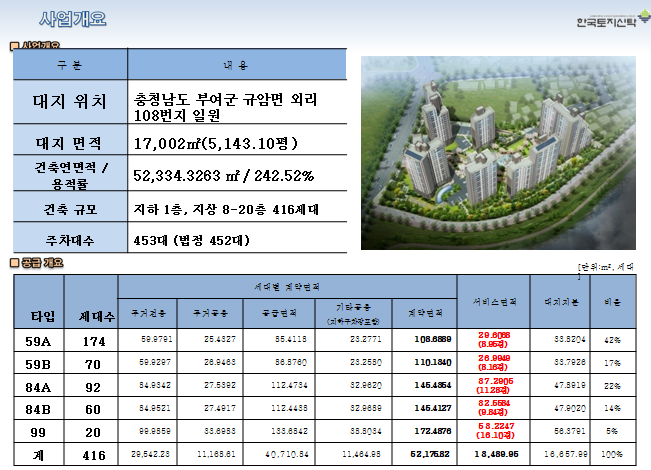
Task: Click the 14% ratio cell
Action: [x=612, y=408]
